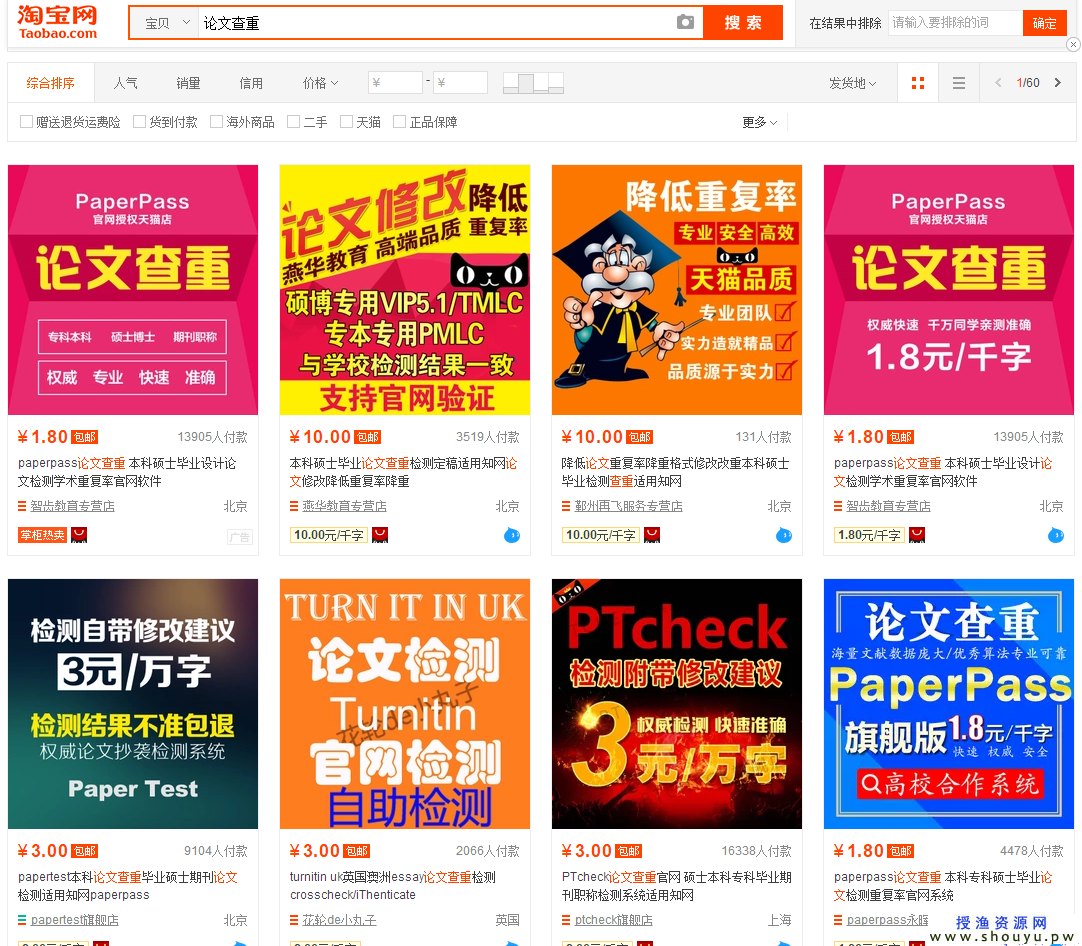The height and width of the screenshot is (946, 1082).
Task: Open the 价格 sort dropdown
Action: pyautogui.click(x=320, y=83)
